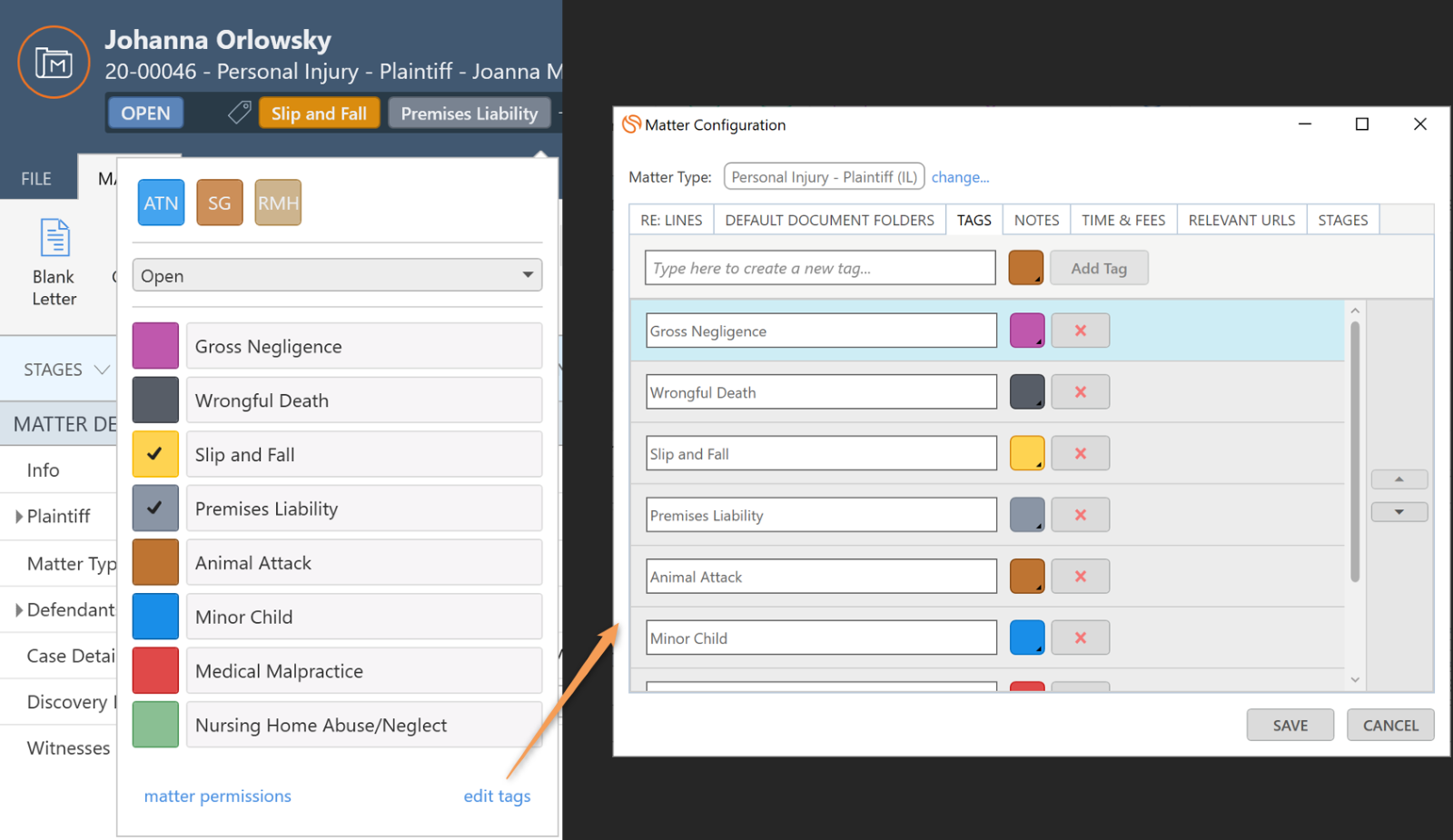Open color dropdown for Premises Liability tag
The image size is (1453, 840).
(1027, 515)
